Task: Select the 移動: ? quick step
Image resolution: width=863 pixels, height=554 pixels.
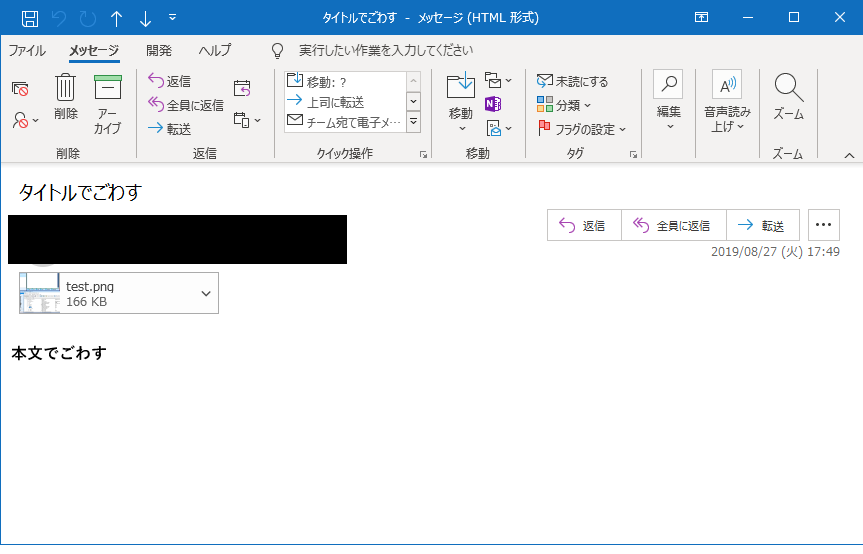Action: [346, 81]
